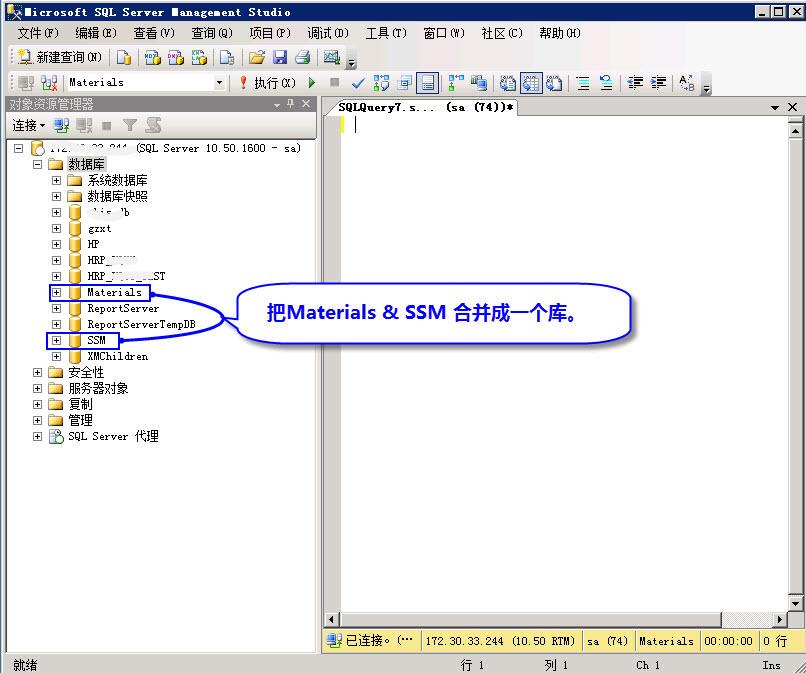
Task: Open the 编辑(E) menu
Action: click(96, 33)
